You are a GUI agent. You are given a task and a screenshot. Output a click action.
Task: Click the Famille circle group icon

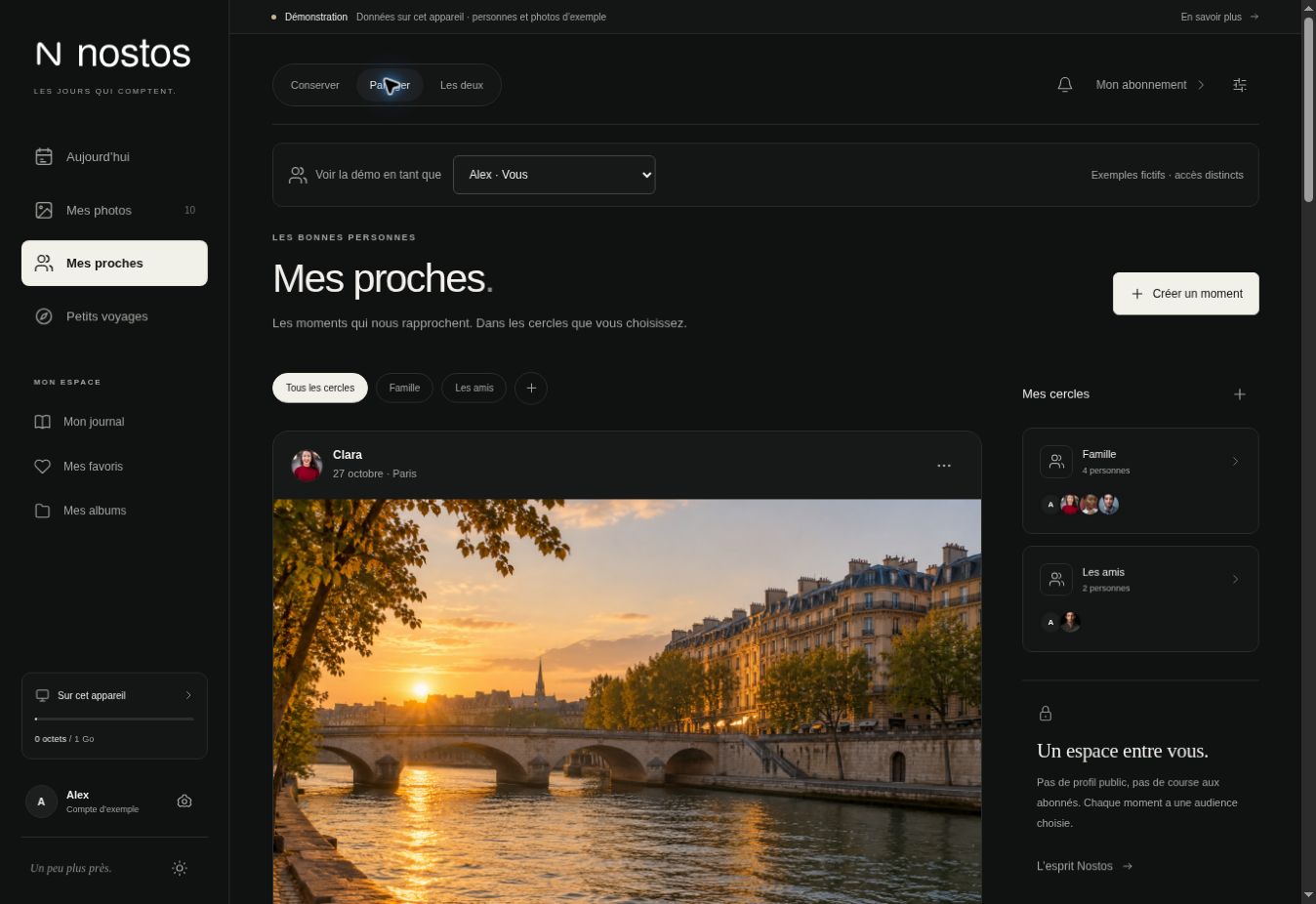click(1056, 462)
